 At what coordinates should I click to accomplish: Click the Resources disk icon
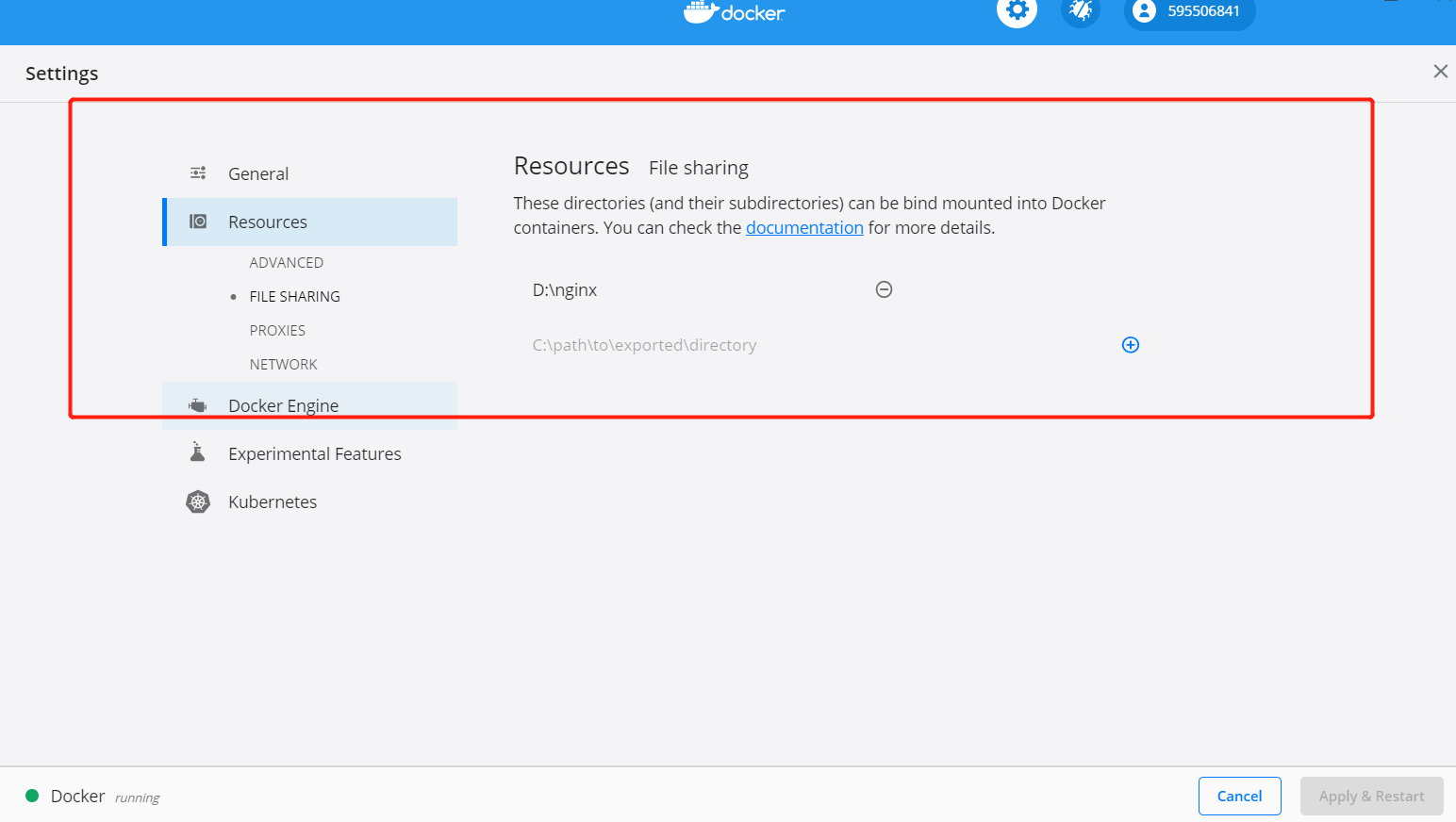click(198, 222)
